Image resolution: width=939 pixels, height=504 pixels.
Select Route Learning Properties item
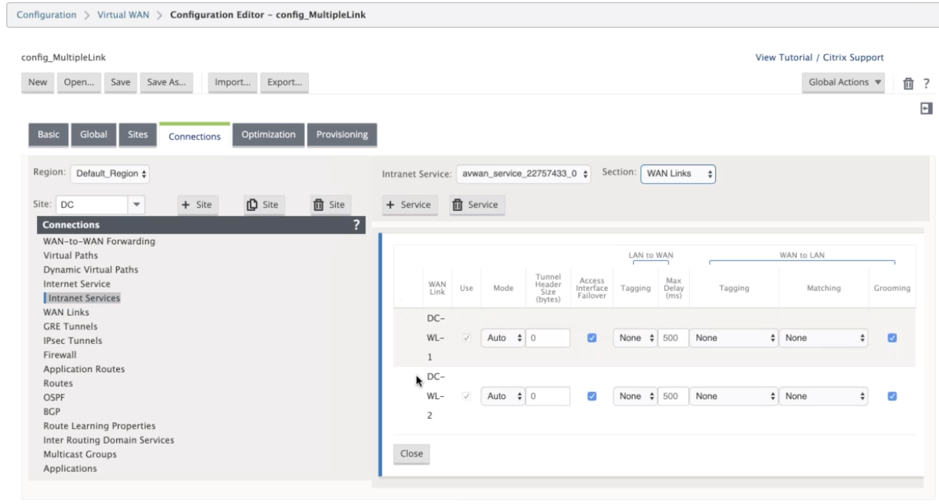click(99, 426)
